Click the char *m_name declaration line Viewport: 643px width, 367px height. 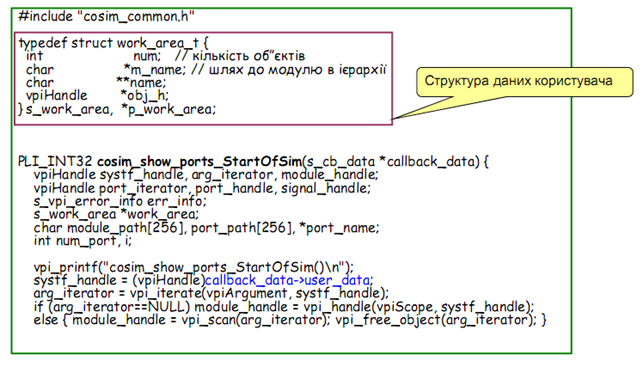pyautogui.click(x=206, y=70)
